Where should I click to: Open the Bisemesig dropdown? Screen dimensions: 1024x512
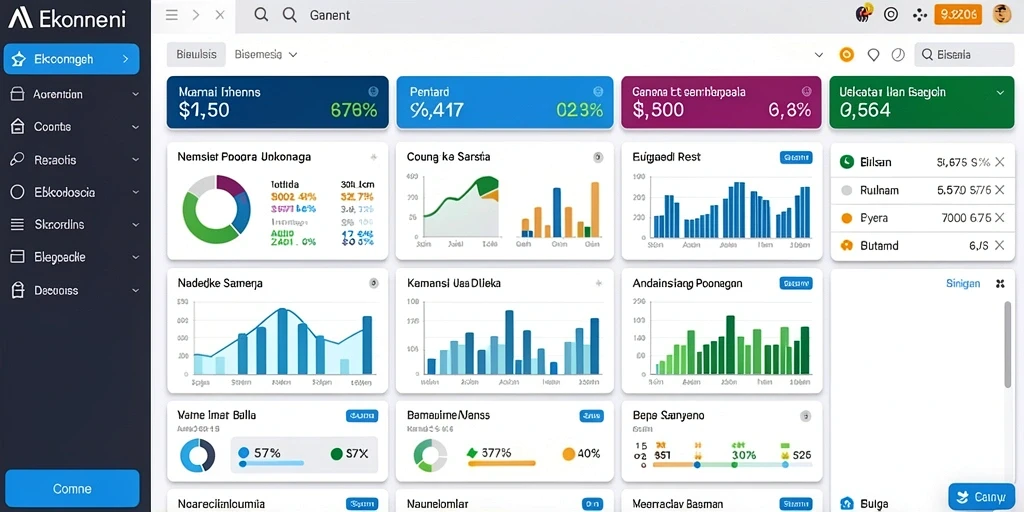(x=266, y=55)
